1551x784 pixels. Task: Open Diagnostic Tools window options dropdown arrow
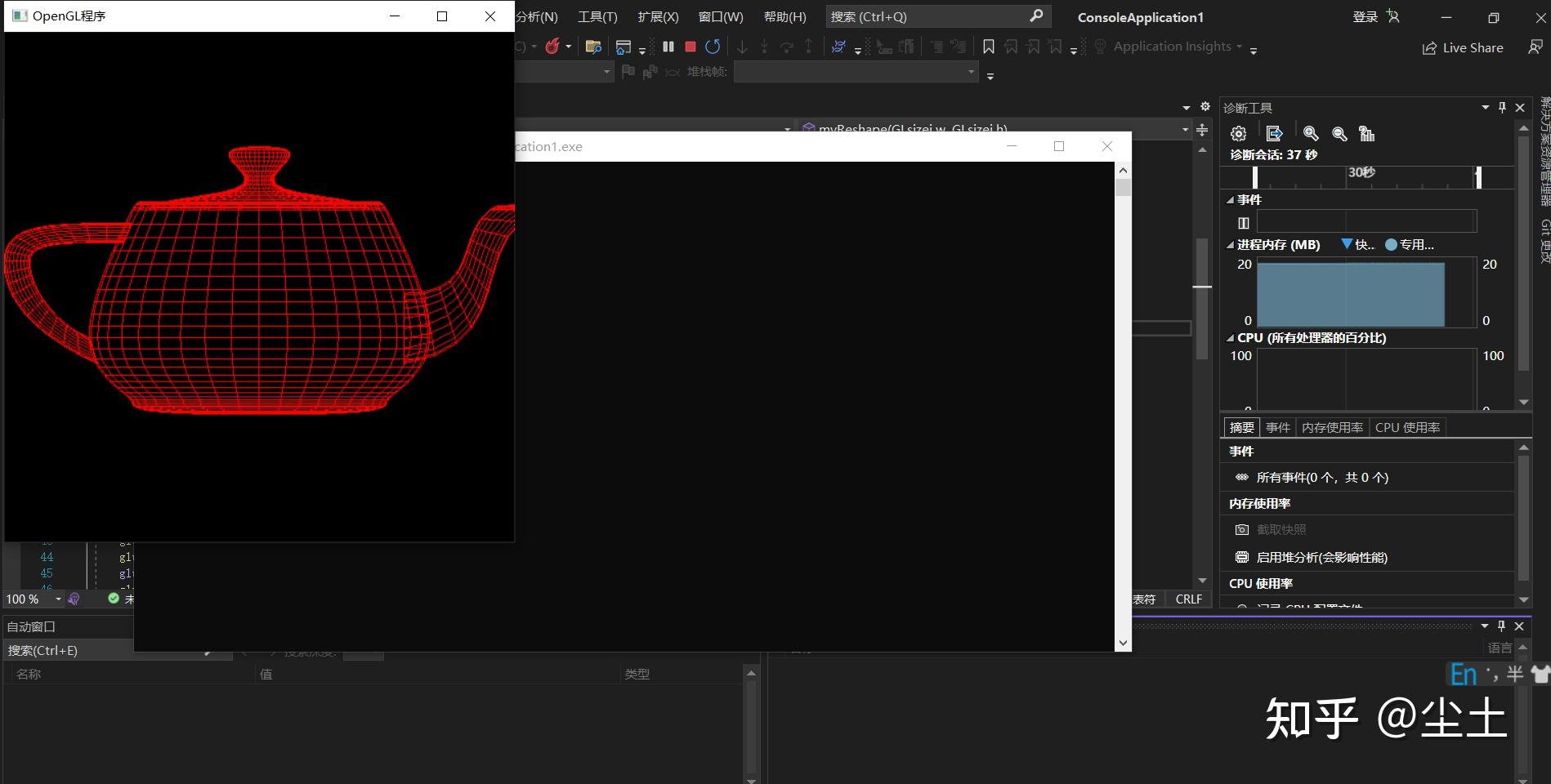(1485, 107)
